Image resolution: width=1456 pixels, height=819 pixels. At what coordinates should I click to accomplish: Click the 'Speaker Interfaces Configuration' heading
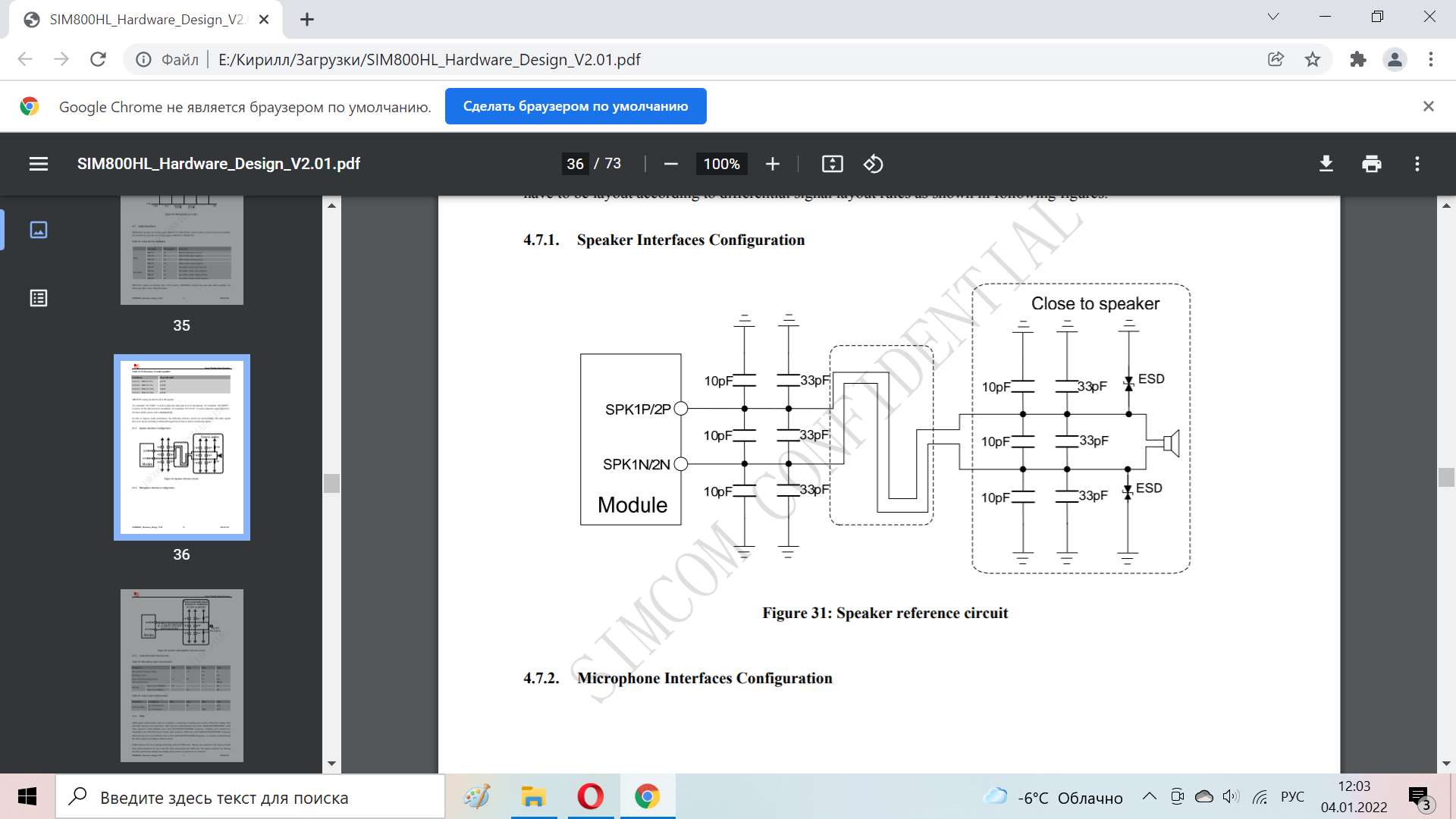coord(691,240)
